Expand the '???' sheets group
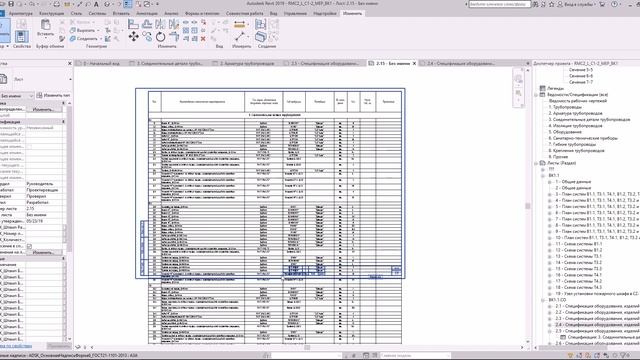Viewport: 640px width, 360px height. [x=543, y=169]
